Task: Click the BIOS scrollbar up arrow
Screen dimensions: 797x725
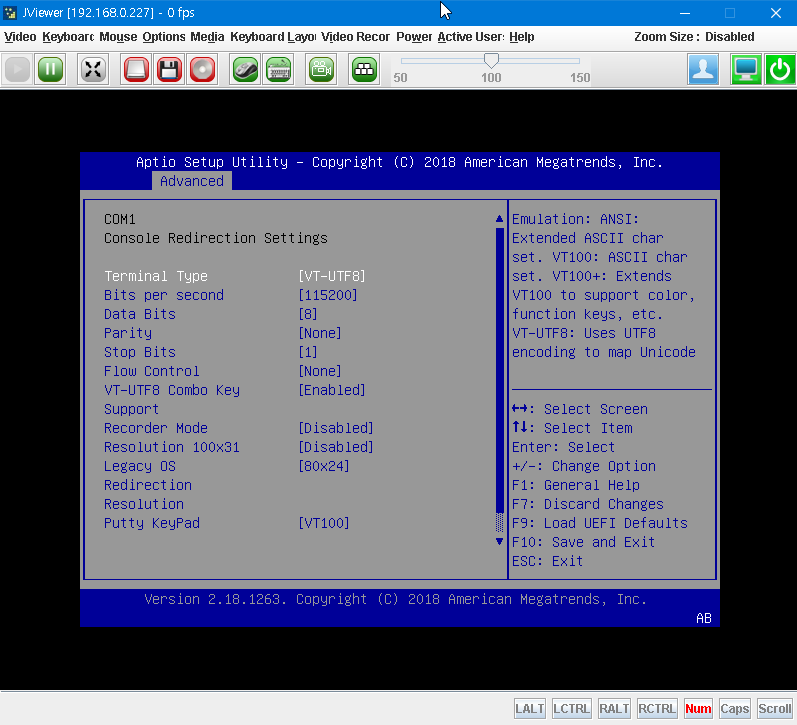Action: click(499, 219)
